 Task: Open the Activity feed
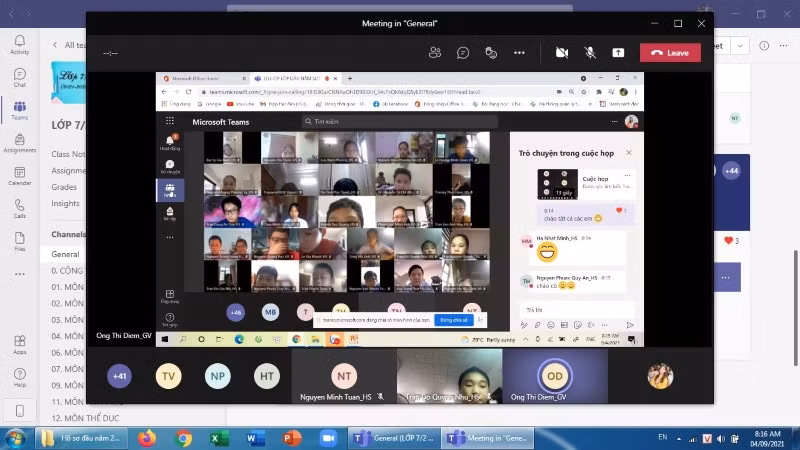pos(19,44)
